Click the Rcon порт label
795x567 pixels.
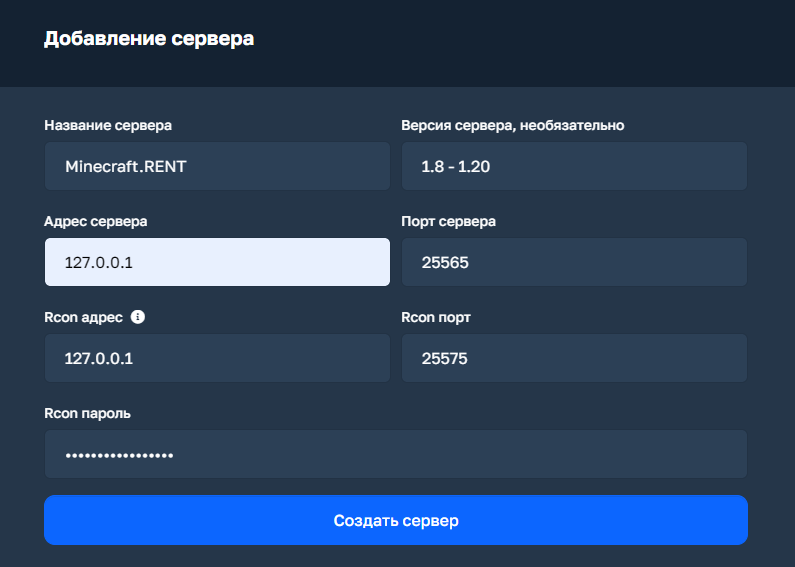click(436, 317)
